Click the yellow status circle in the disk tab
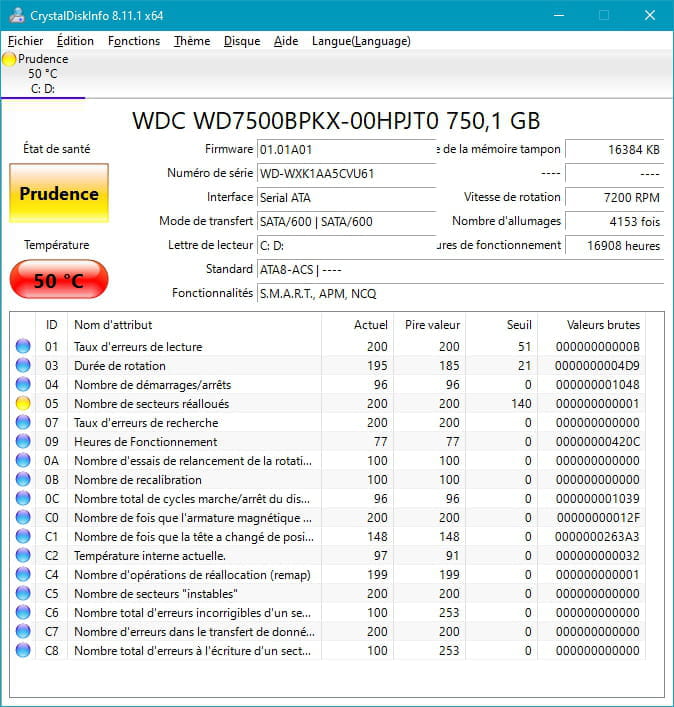Screen dimensions: 674x707 coord(9,59)
